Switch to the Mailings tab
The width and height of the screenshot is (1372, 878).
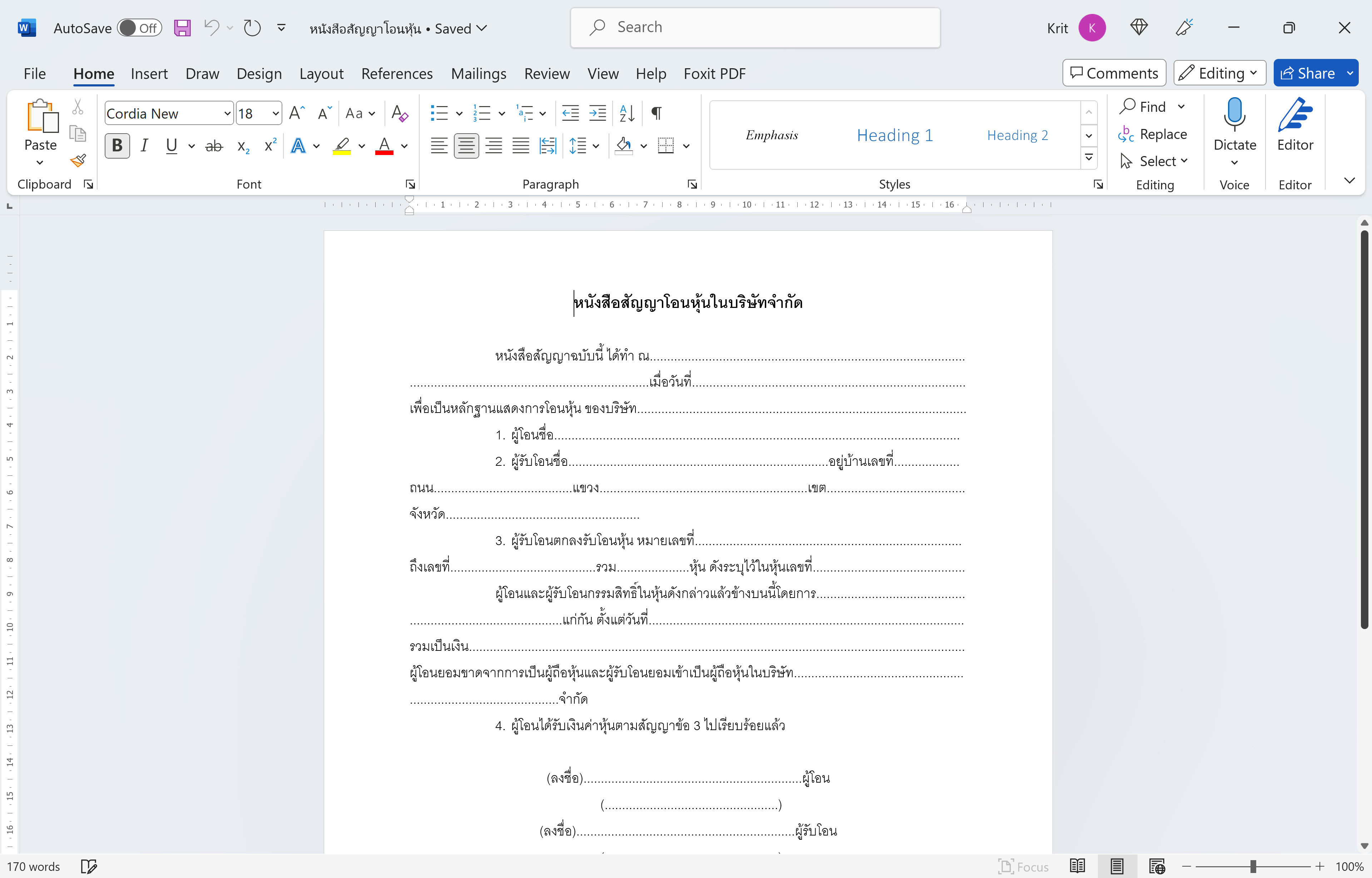[x=479, y=74]
